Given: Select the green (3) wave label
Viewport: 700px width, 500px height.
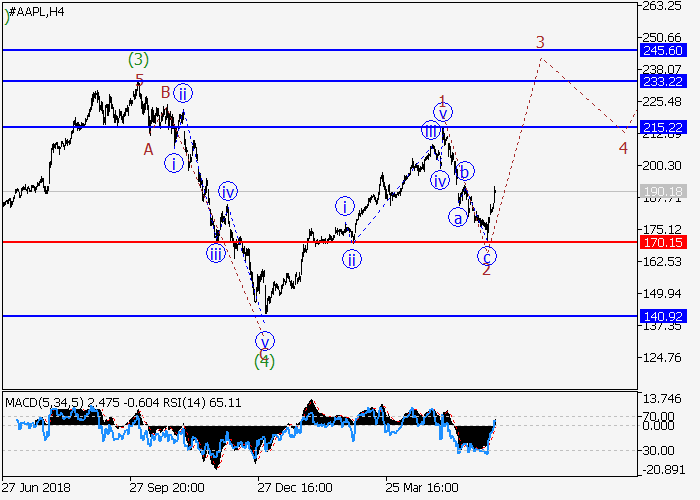Looking at the screenshot, I should point(139,59).
